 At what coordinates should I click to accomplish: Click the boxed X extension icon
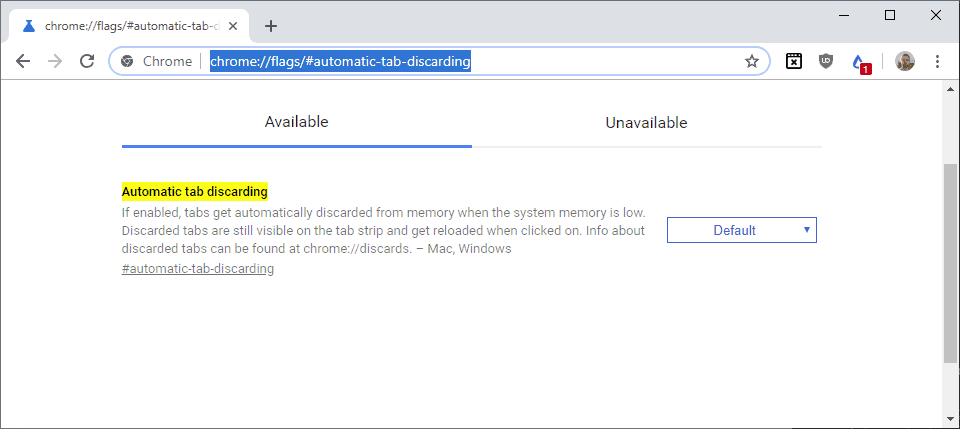tap(793, 61)
